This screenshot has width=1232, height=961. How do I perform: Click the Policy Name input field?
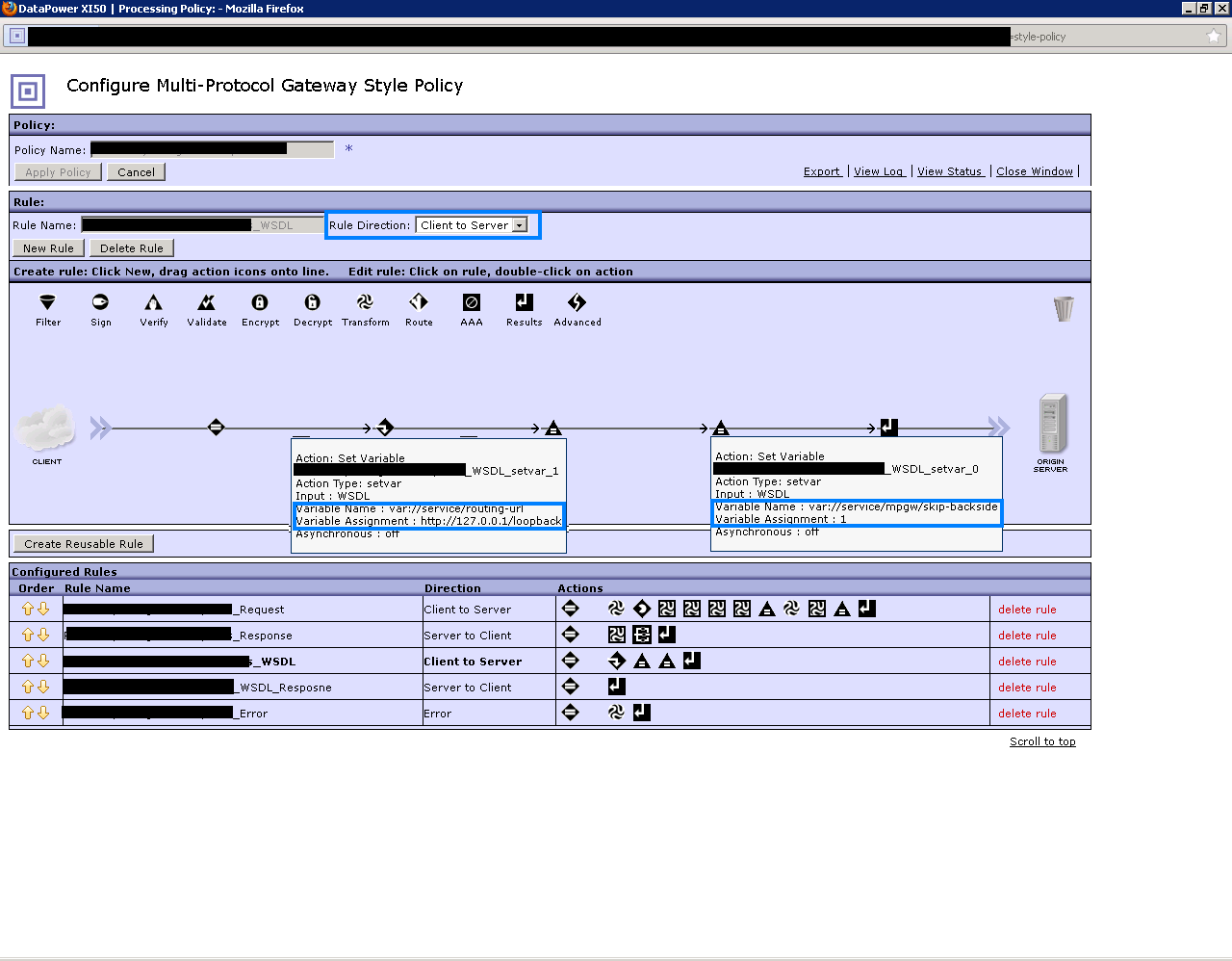(212, 149)
